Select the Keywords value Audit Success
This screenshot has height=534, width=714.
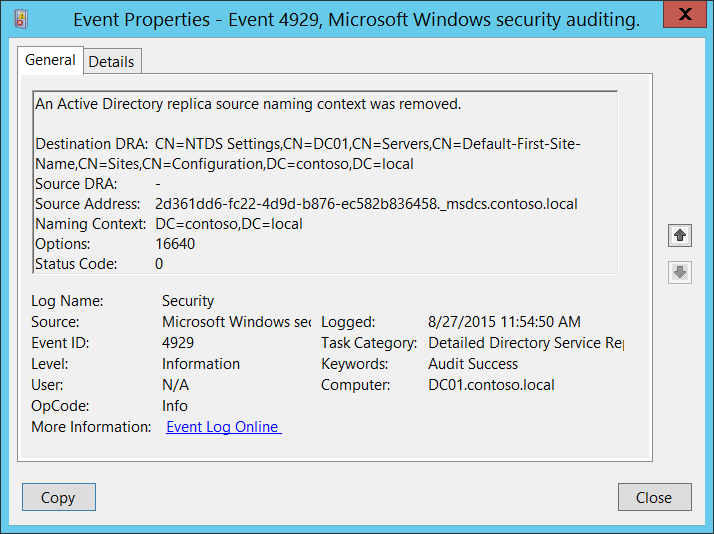tap(473, 364)
